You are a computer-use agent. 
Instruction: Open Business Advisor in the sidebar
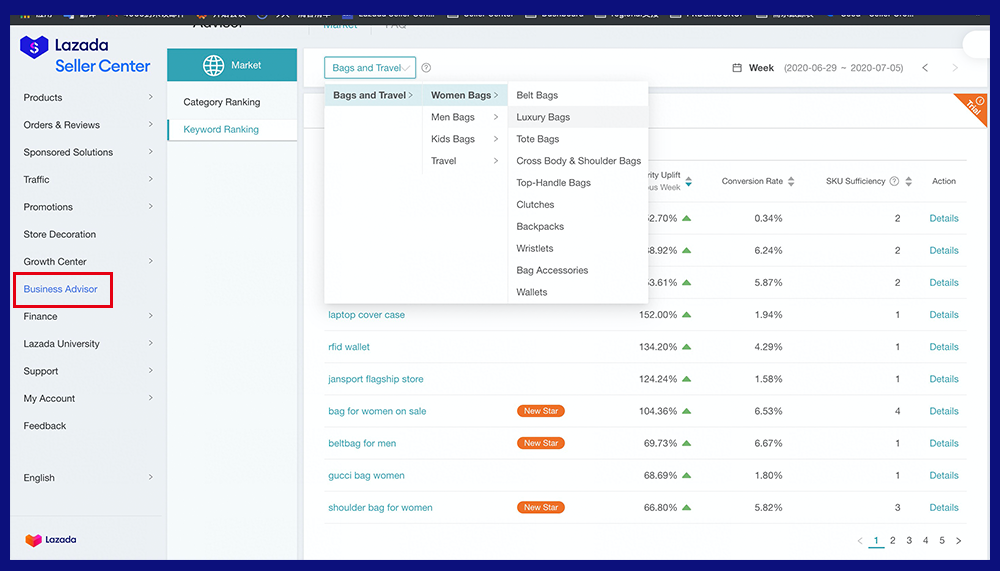click(x=61, y=289)
